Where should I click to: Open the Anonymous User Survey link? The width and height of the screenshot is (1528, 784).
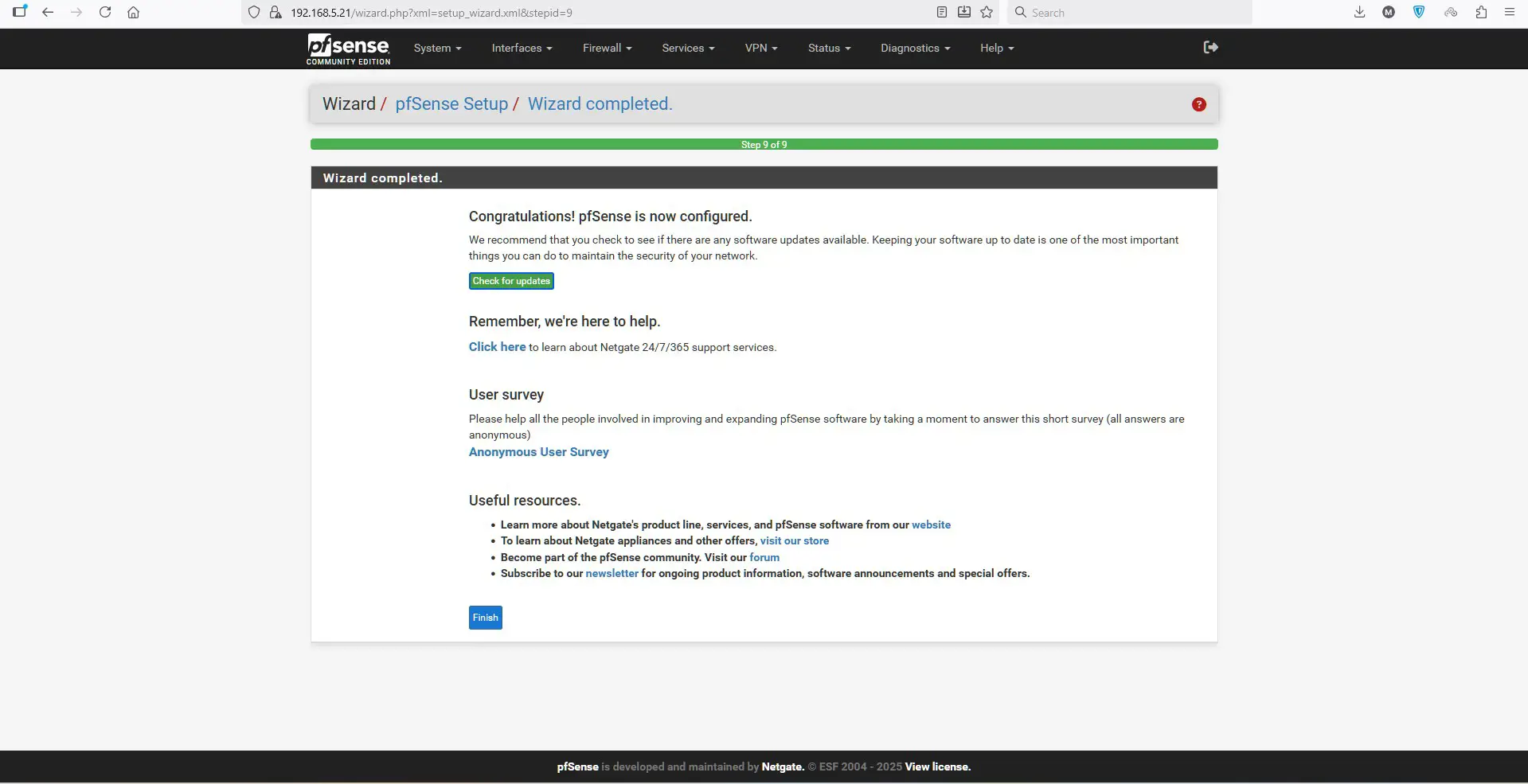pyautogui.click(x=538, y=452)
